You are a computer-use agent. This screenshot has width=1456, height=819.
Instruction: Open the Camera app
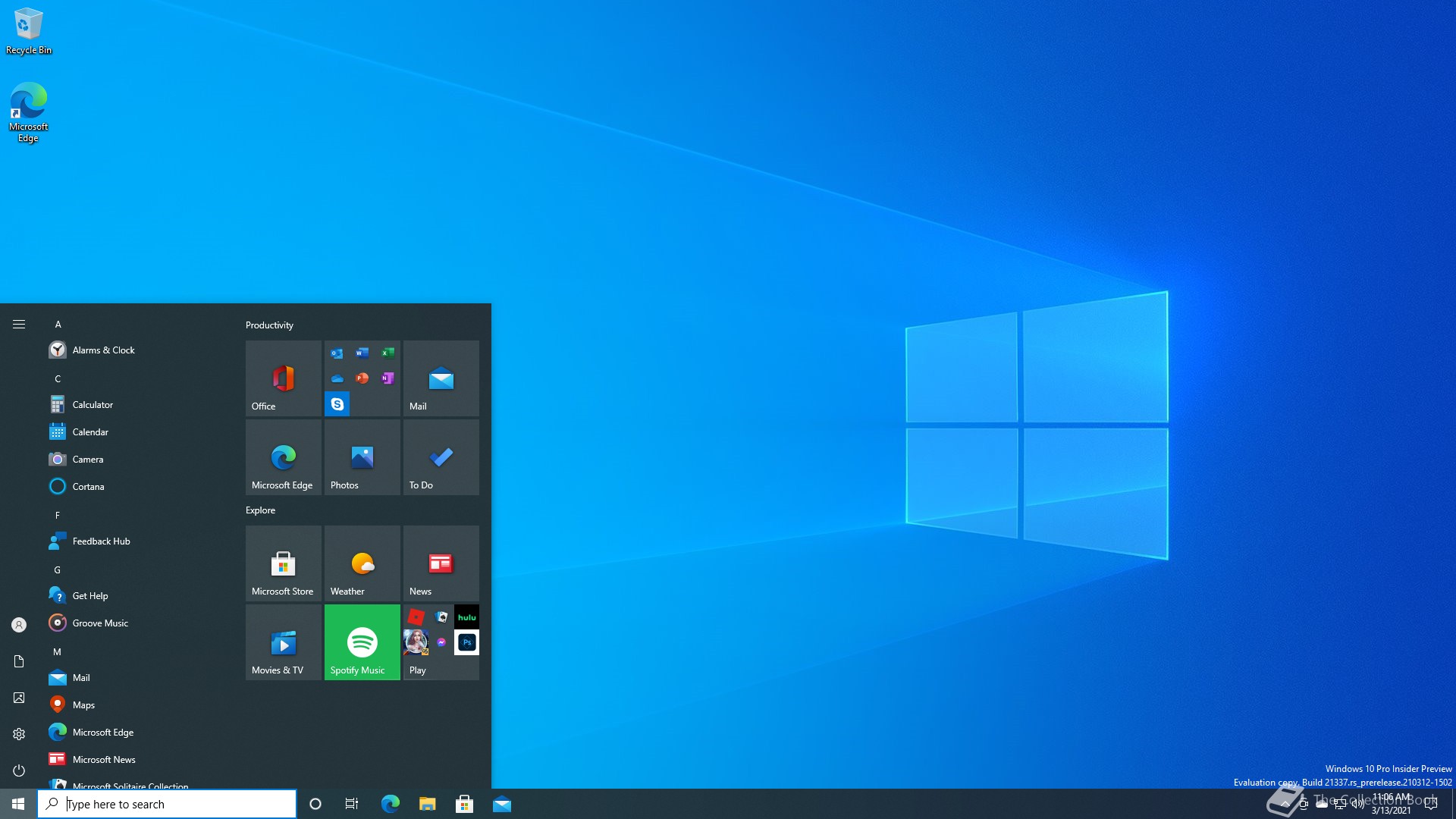tap(87, 459)
